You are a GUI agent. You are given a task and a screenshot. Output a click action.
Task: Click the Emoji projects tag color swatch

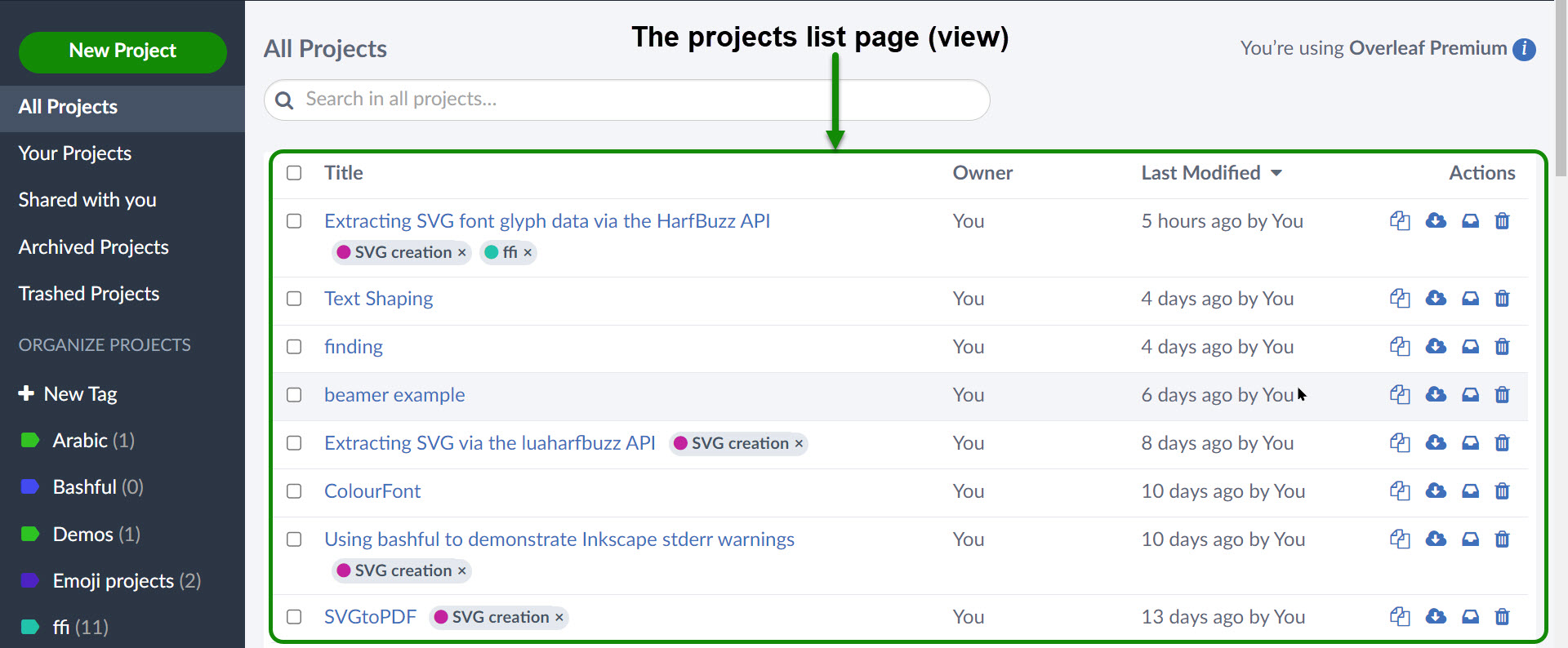pos(29,581)
